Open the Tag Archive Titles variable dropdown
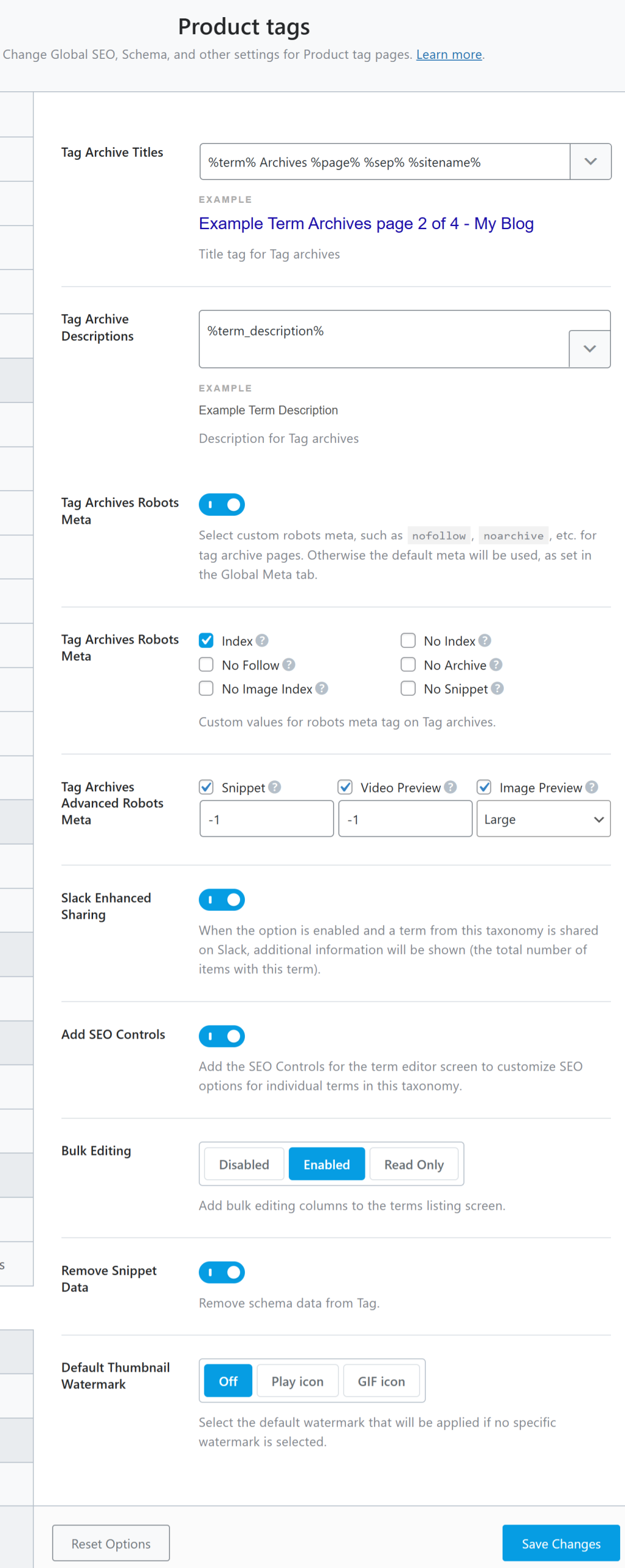 (589, 161)
